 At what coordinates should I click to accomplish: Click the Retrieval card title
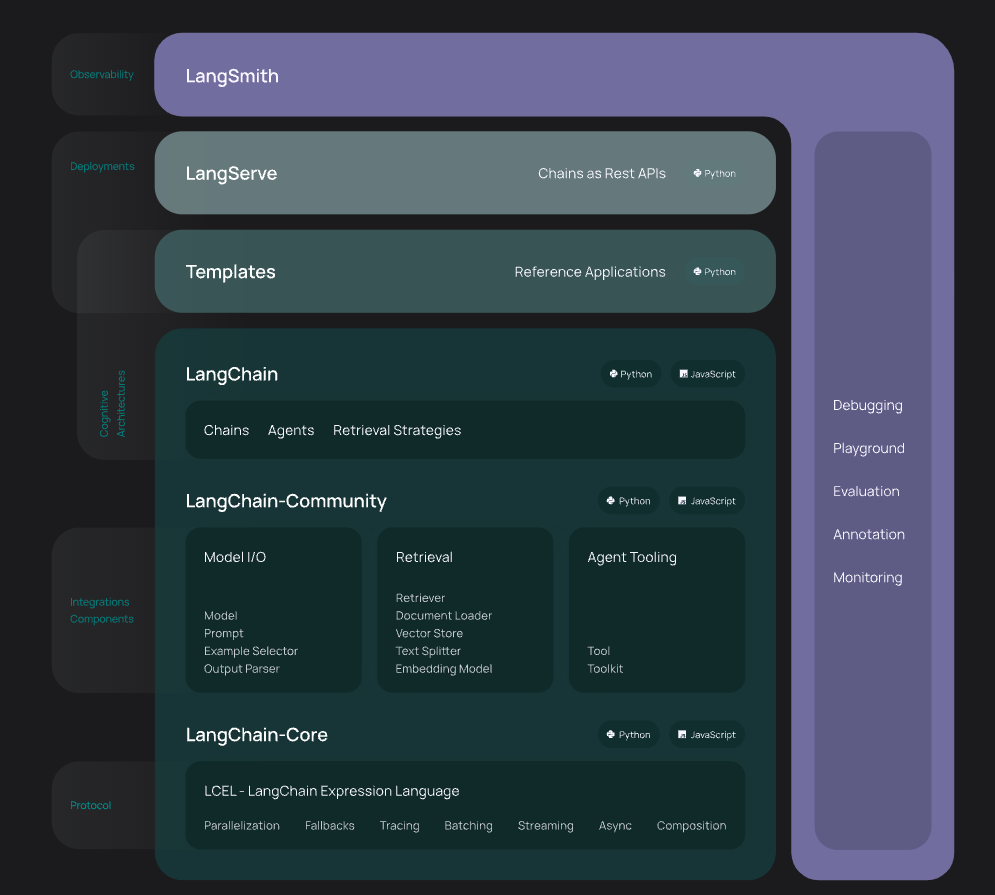(x=424, y=557)
